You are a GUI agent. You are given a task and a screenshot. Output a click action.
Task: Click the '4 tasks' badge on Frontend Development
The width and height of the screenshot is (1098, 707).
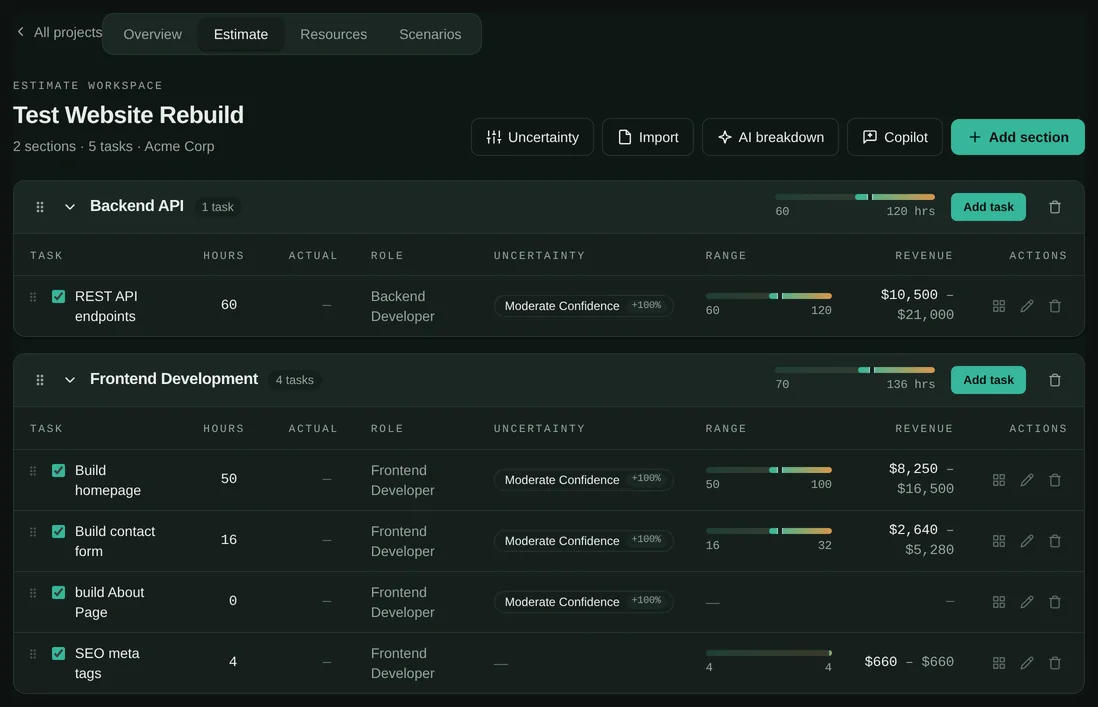(294, 380)
